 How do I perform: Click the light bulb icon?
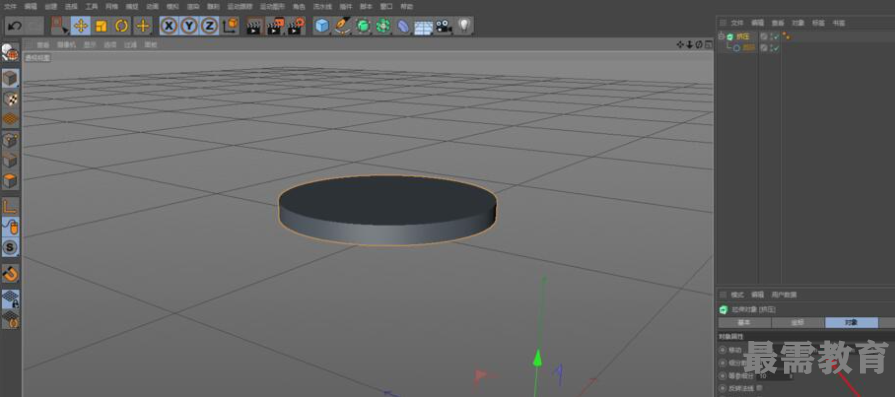pyautogui.click(x=465, y=26)
